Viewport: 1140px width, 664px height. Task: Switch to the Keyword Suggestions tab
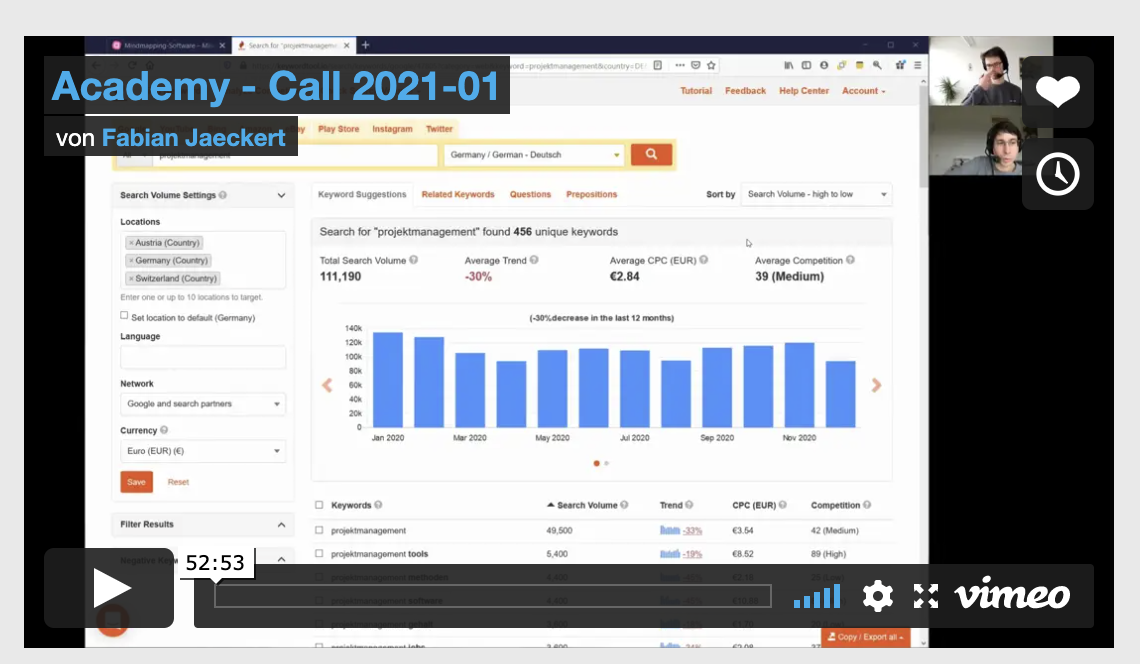tap(362, 194)
